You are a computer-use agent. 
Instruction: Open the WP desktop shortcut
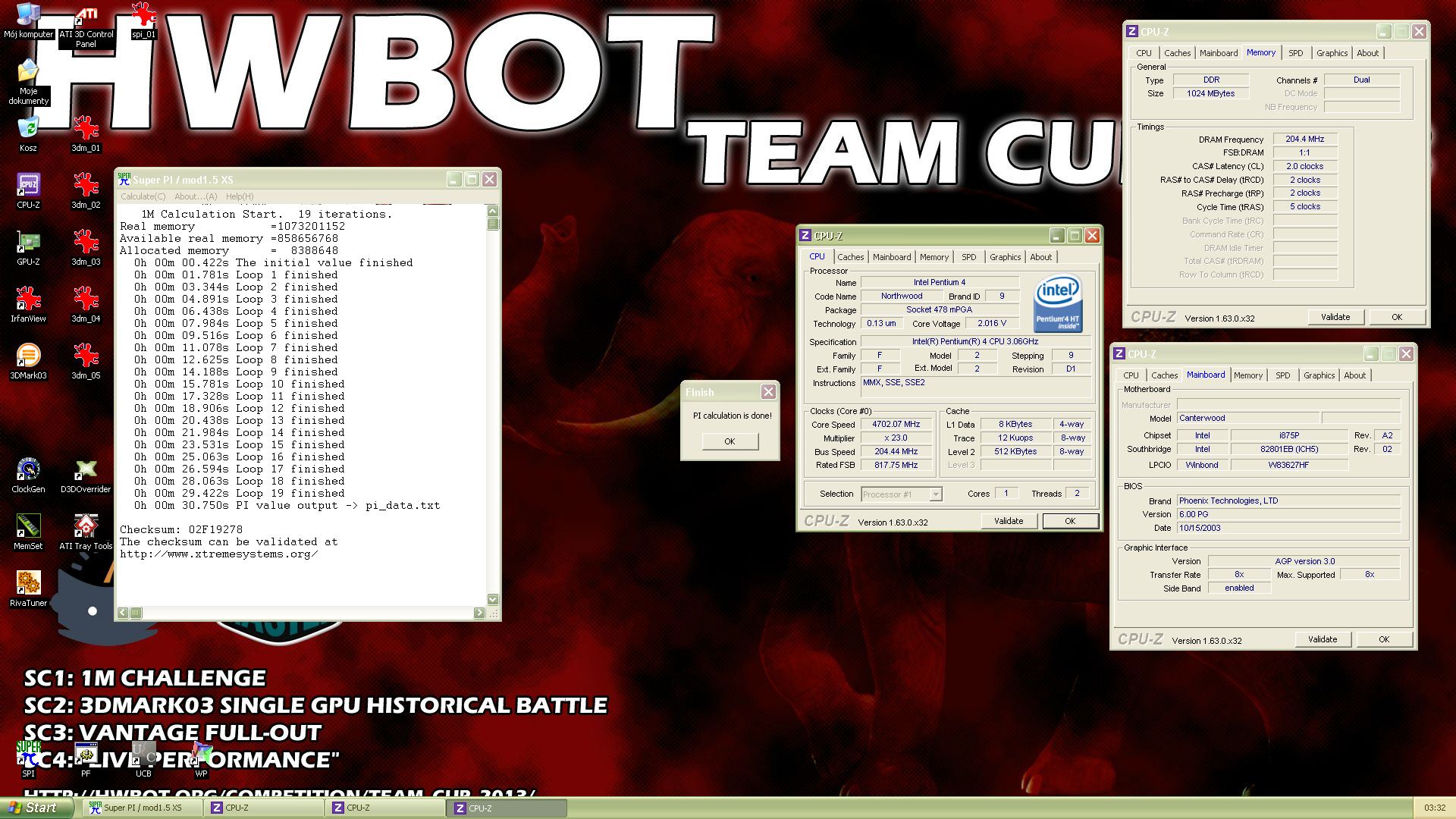pyautogui.click(x=201, y=760)
